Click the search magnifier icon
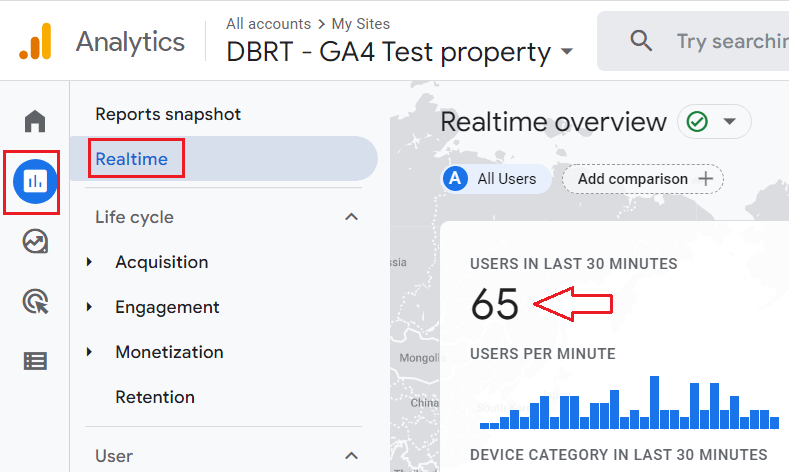 [641, 41]
